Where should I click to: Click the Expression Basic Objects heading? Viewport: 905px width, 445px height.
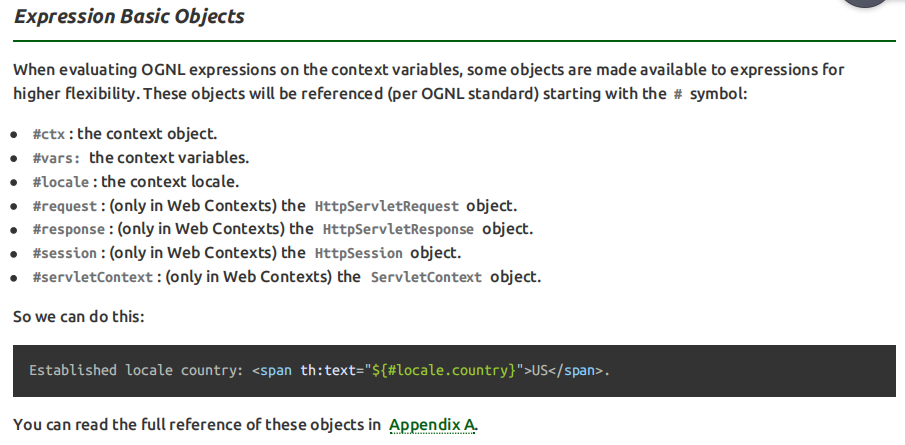[x=129, y=16]
